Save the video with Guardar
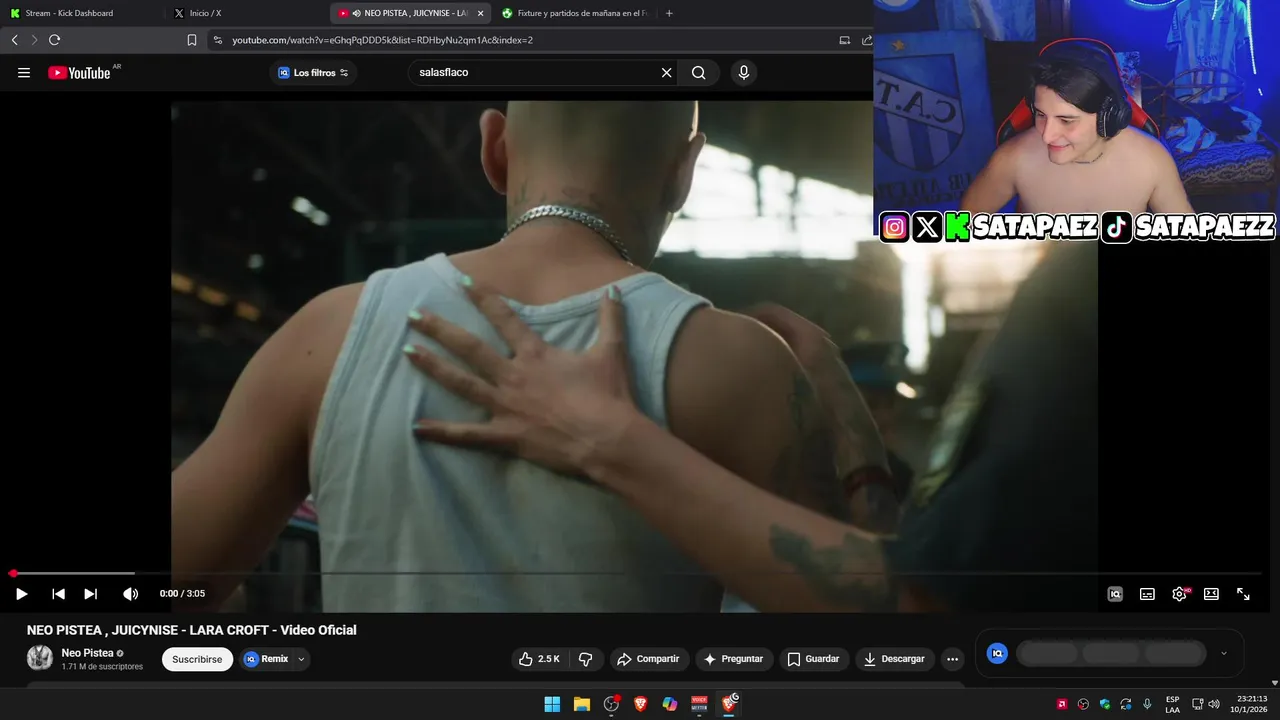 point(813,659)
